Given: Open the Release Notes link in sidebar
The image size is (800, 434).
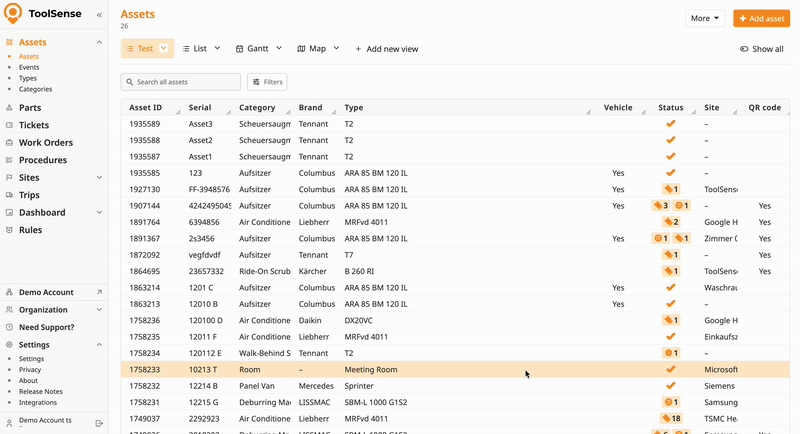Looking at the screenshot, I should click(41, 391).
